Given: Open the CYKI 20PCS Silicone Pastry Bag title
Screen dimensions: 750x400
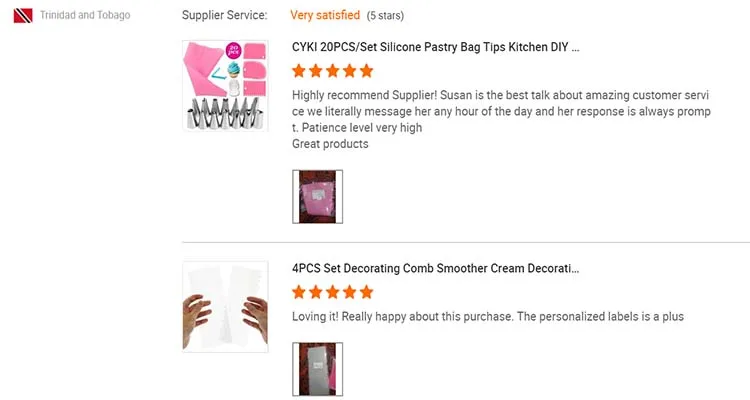Looking at the screenshot, I should [435, 47].
